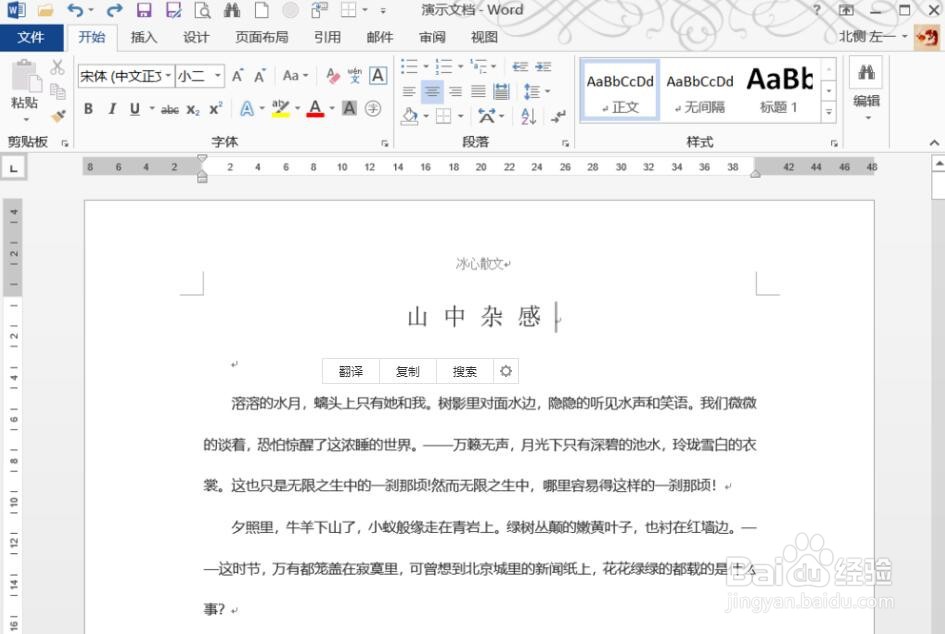Toggle center alignment in paragraph group
945x634 pixels.
[x=432, y=92]
